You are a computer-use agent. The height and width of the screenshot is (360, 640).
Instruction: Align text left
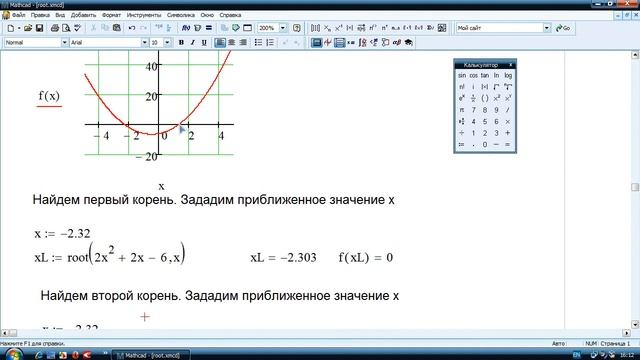[220, 42]
